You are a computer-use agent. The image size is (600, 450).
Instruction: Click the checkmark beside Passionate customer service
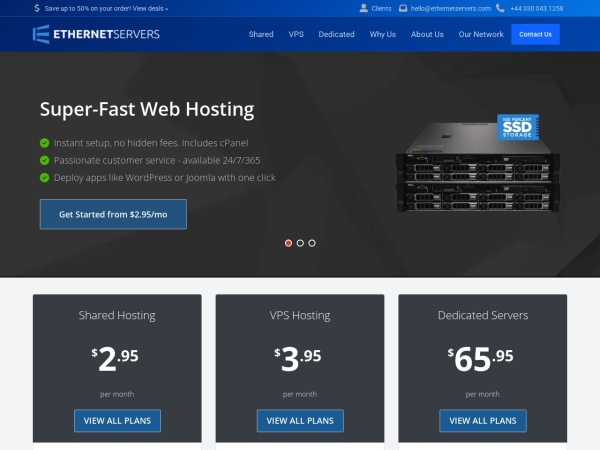tap(44, 160)
